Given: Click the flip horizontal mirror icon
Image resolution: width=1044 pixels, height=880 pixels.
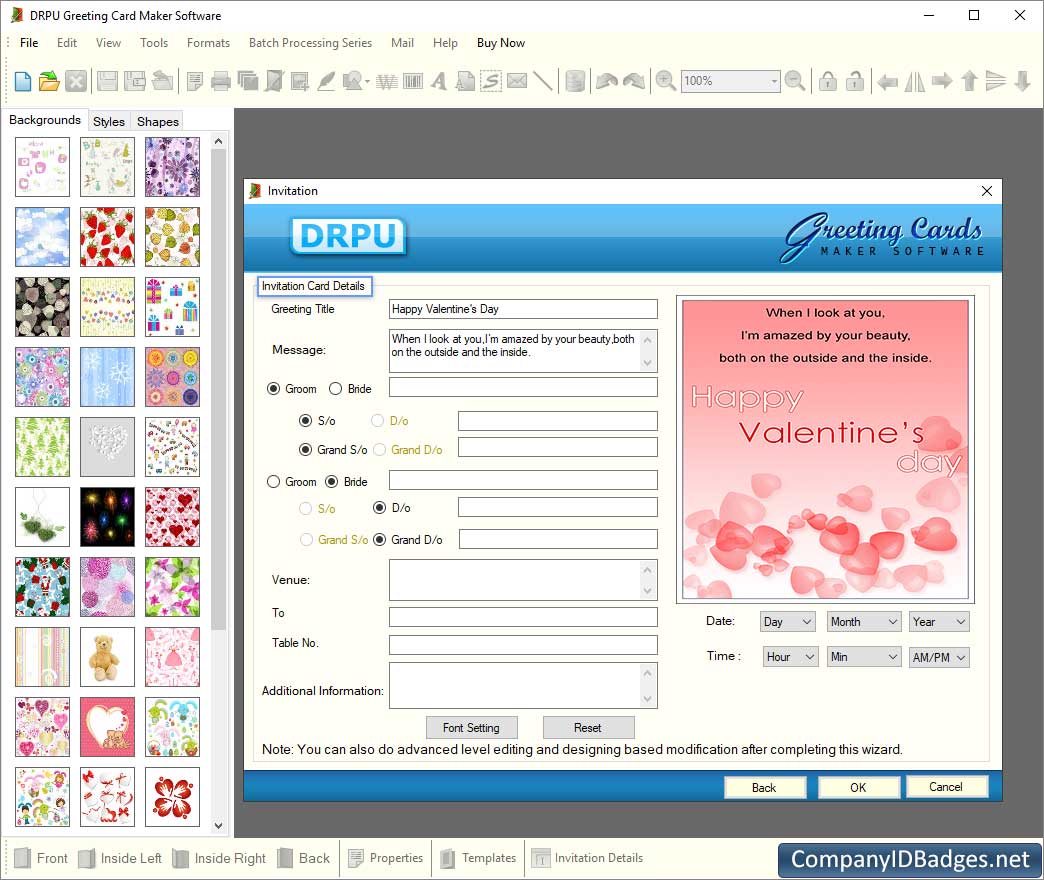Looking at the screenshot, I should (914, 81).
